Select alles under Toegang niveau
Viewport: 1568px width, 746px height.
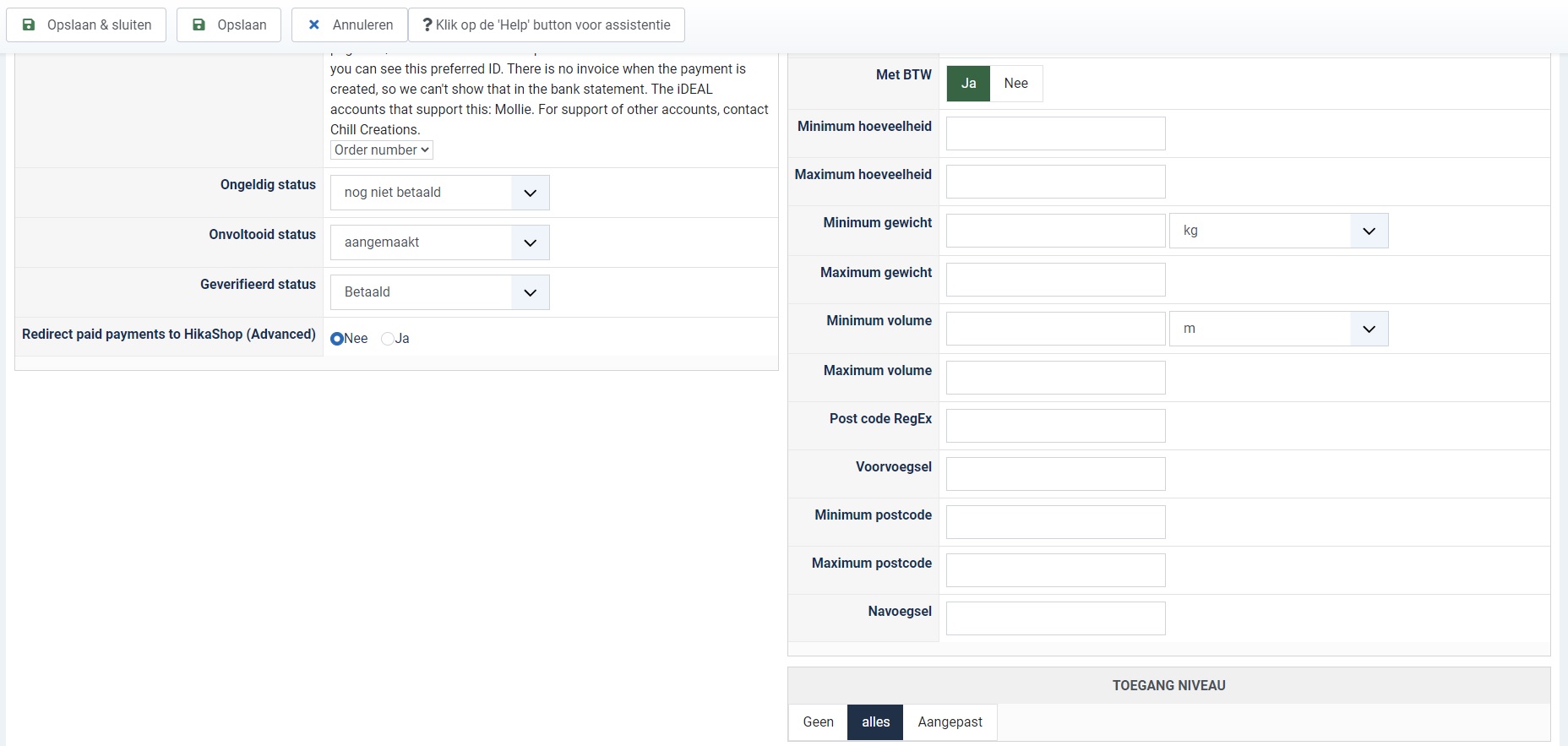tap(875, 722)
